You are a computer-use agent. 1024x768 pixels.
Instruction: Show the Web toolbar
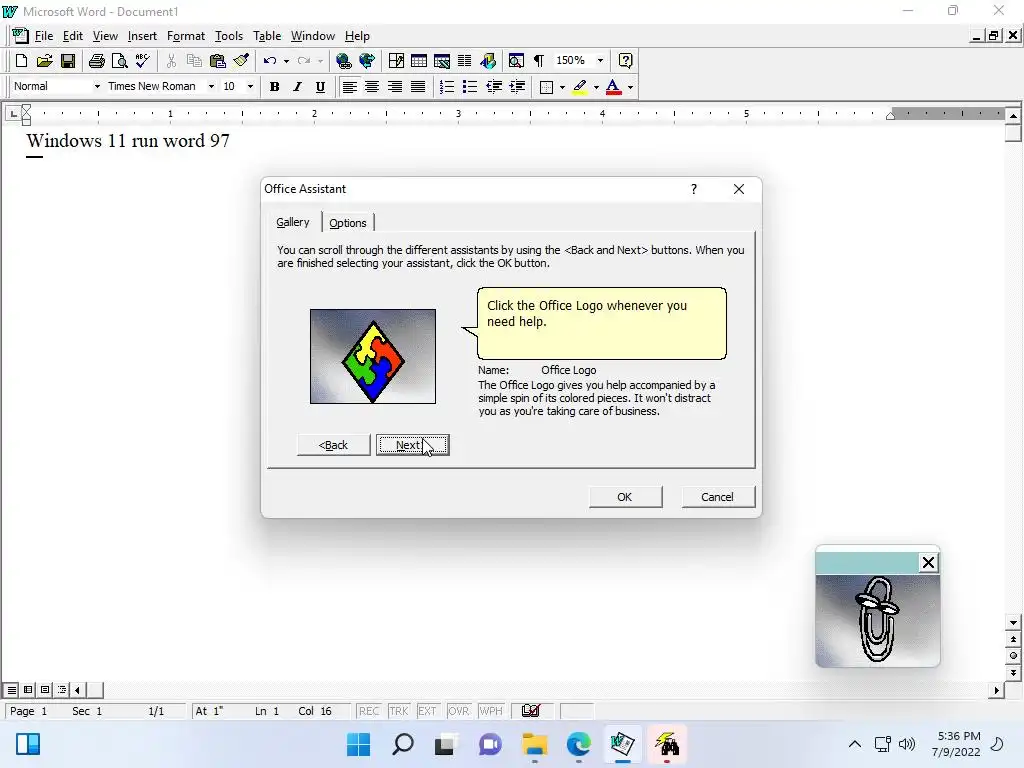[367, 61]
